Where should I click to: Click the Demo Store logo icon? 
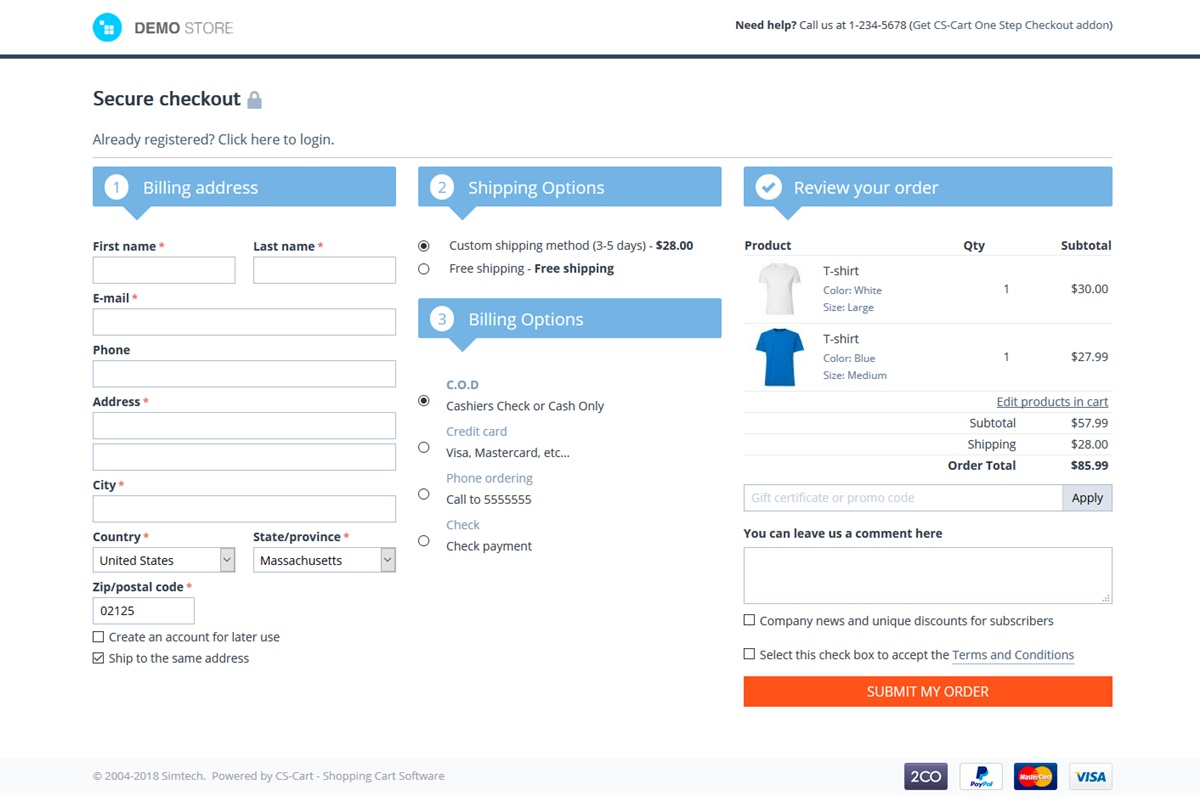tap(107, 28)
